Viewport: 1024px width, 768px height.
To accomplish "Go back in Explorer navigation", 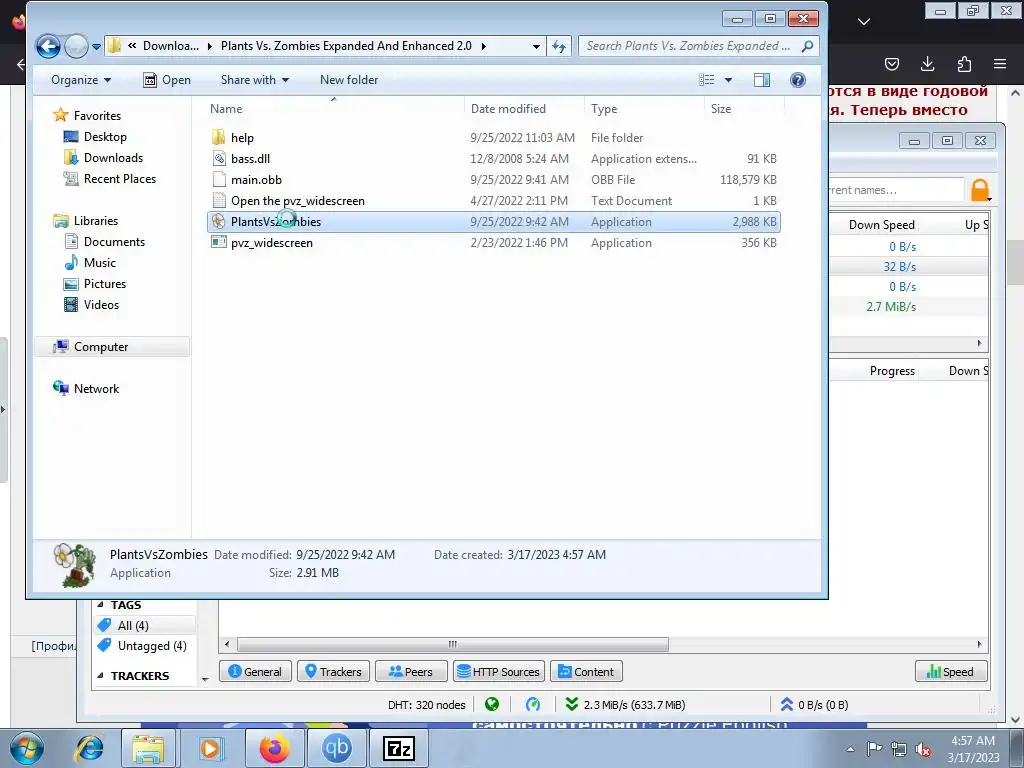I will (x=48, y=46).
